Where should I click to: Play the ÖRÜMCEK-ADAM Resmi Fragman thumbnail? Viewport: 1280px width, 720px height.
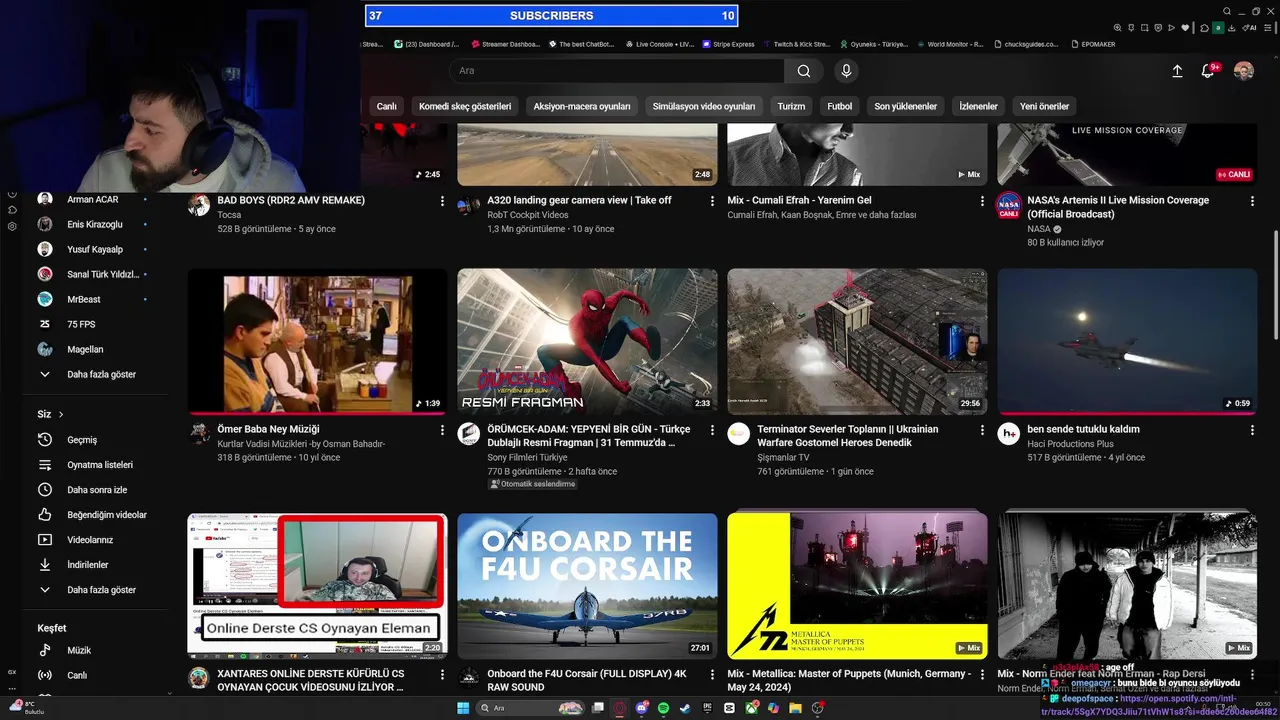587,341
